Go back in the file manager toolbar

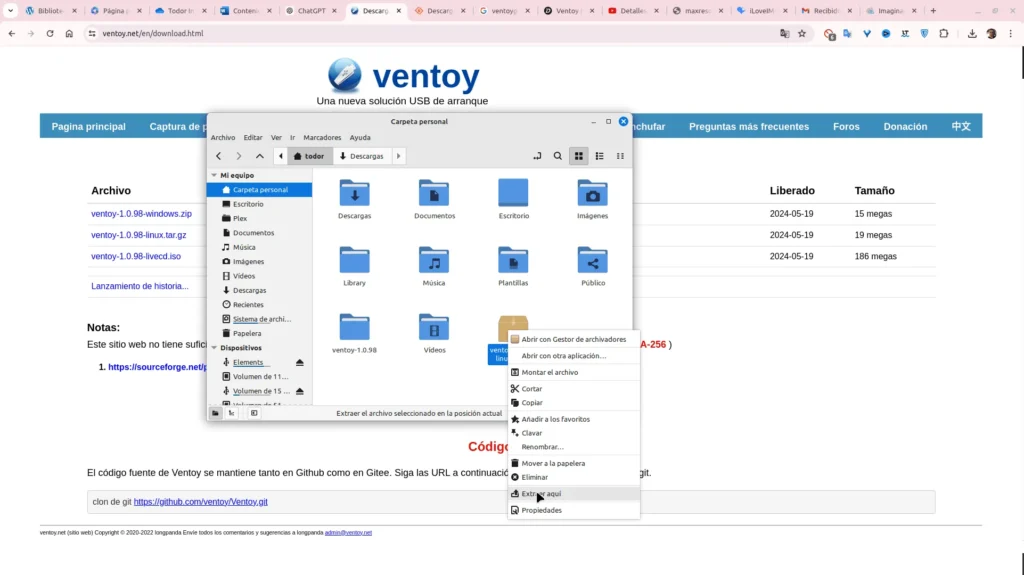pos(219,156)
